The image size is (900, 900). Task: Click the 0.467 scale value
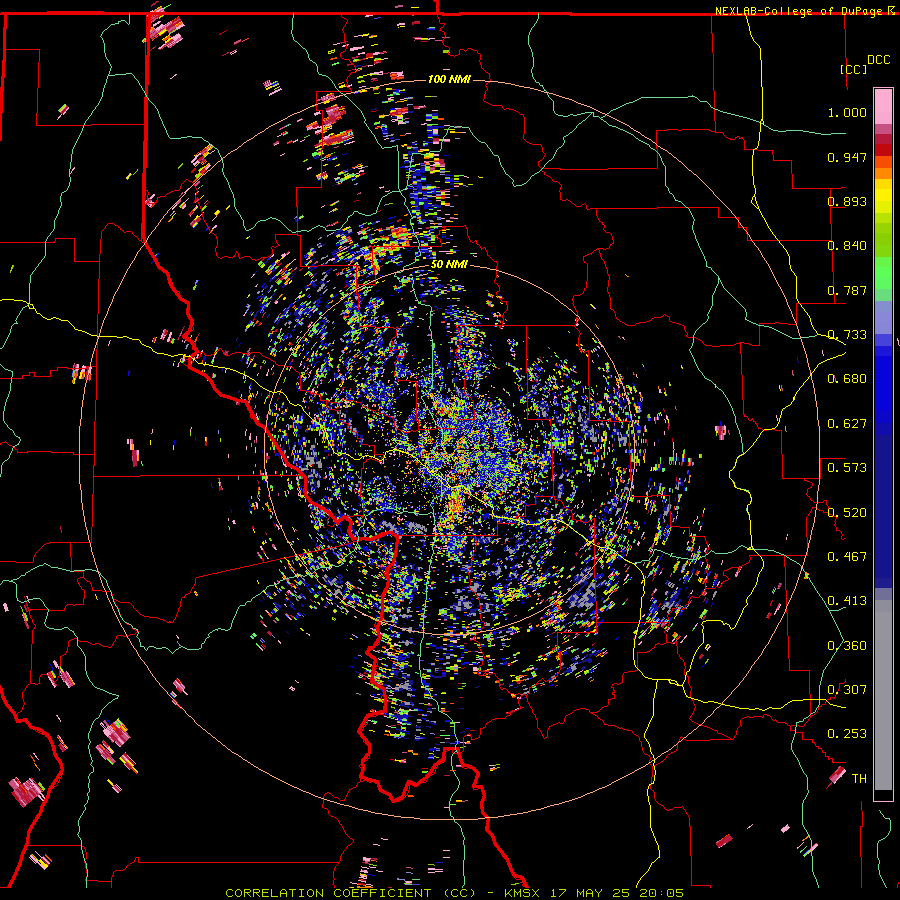[x=847, y=557]
